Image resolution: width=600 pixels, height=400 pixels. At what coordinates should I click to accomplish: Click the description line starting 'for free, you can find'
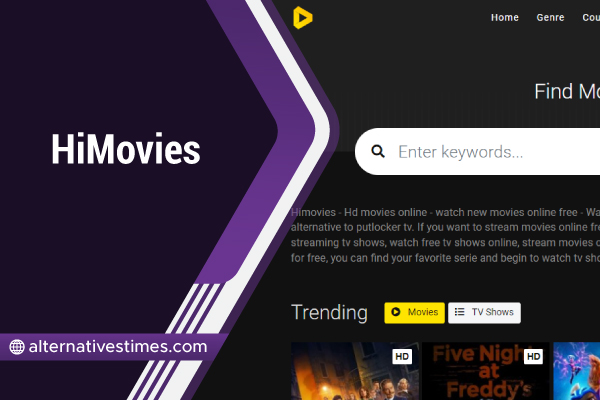click(445, 258)
